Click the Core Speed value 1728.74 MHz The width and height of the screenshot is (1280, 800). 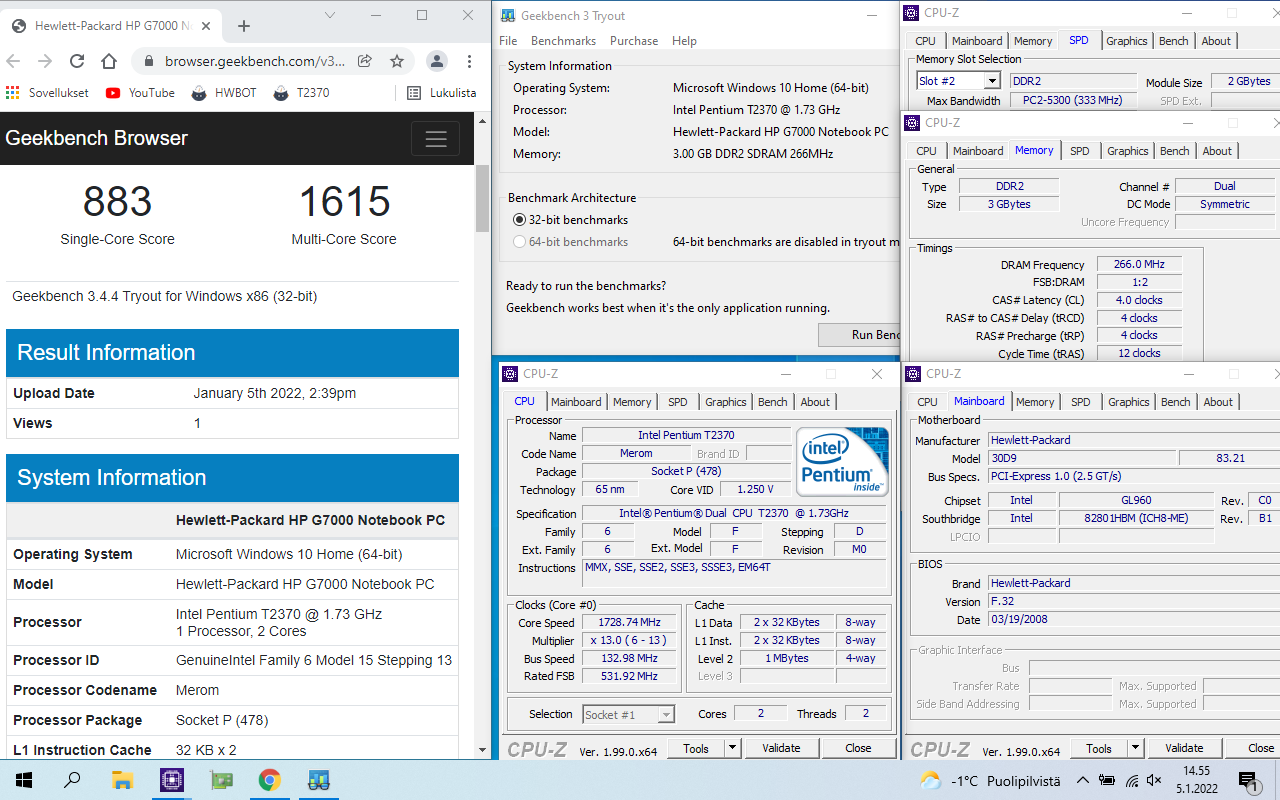(x=630, y=622)
